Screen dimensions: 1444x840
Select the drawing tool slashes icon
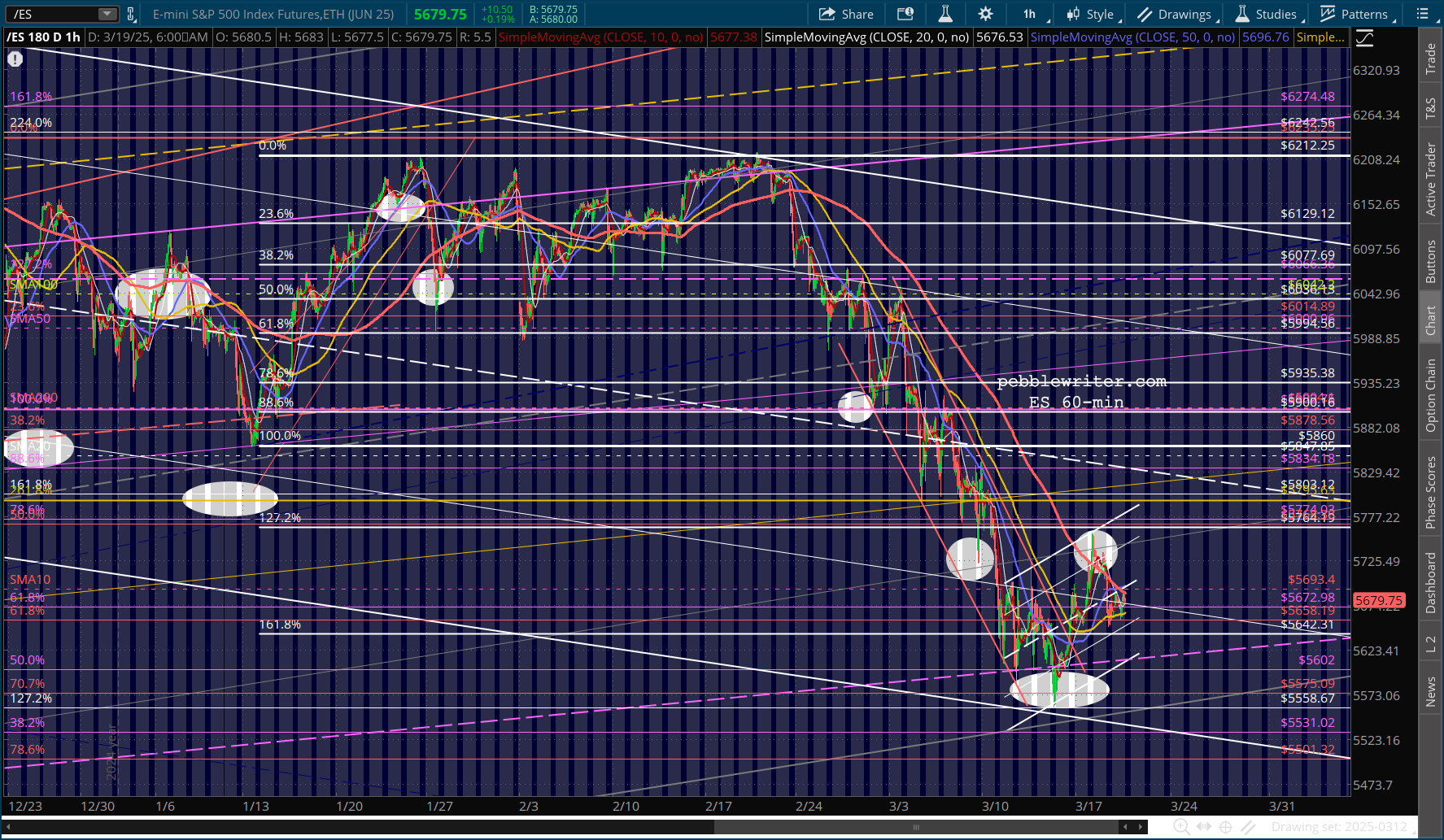1248,827
